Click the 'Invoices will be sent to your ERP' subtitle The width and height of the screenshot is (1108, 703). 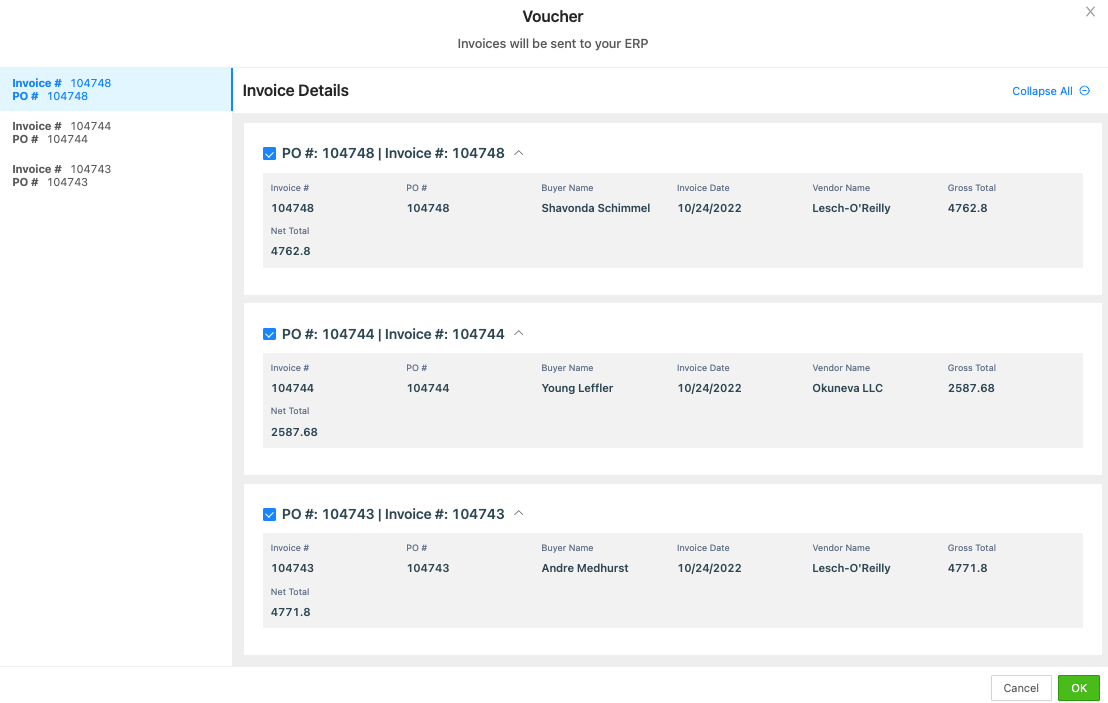(553, 44)
